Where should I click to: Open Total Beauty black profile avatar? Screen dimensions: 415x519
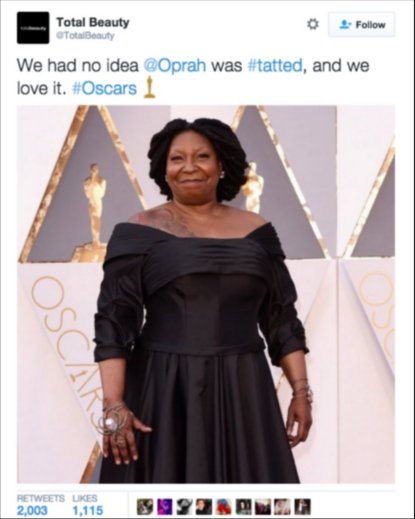pos(33,27)
